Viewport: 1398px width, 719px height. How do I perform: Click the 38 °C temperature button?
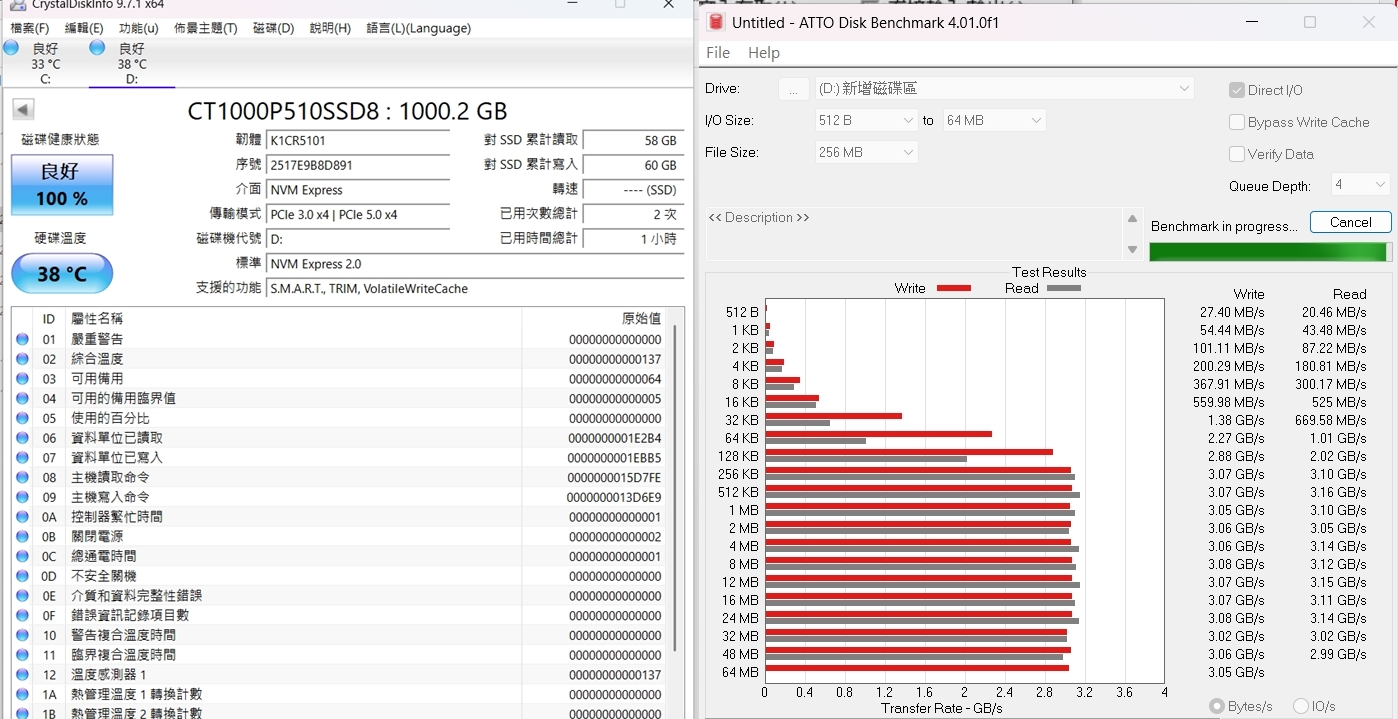pos(62,273)
